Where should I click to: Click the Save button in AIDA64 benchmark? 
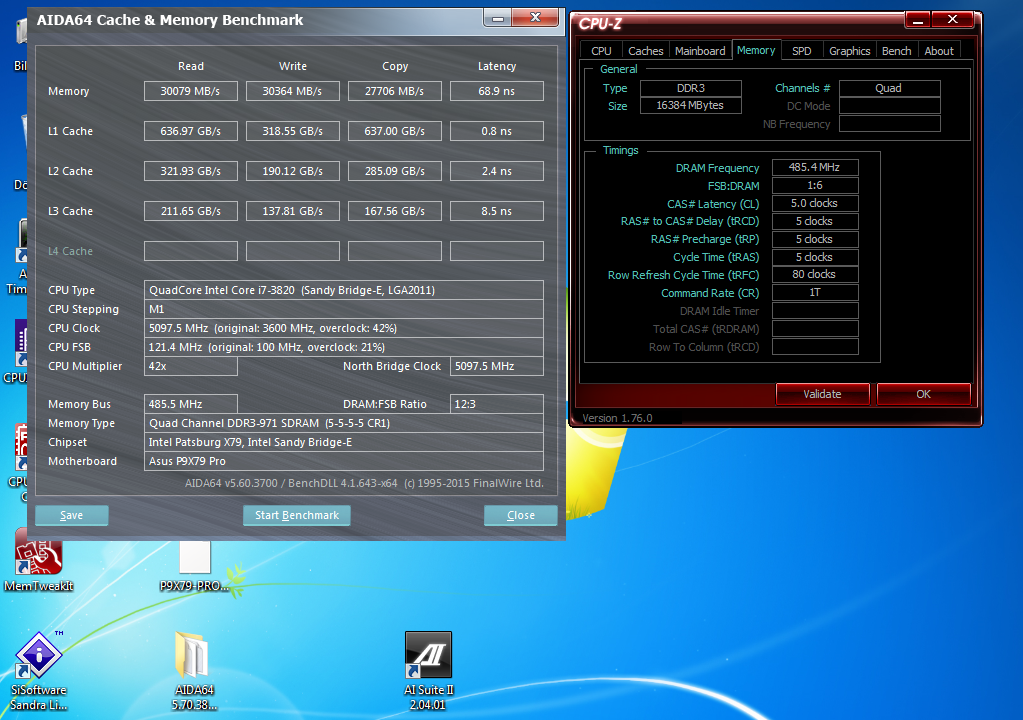pyautogui.click(x=72, y=515)
